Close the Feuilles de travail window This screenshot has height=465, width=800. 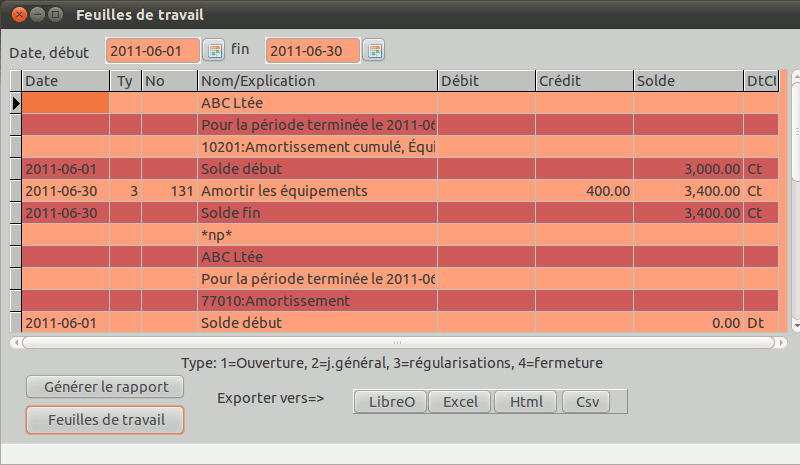(x=18, y=14)
